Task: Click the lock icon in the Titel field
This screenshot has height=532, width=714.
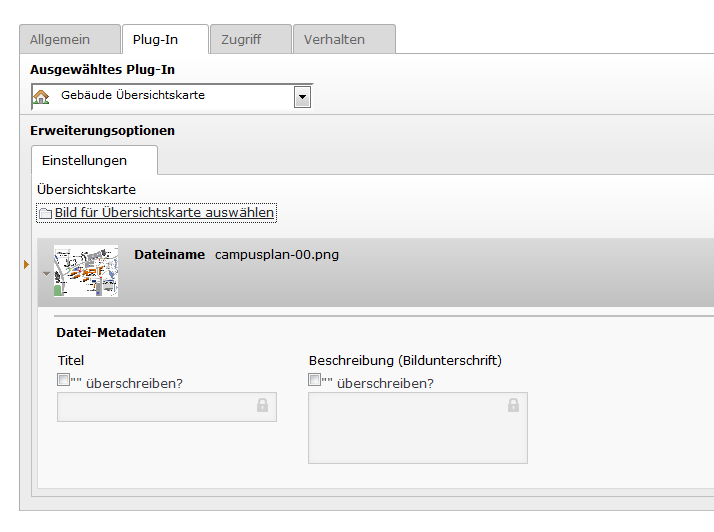Action: (262, 405)
